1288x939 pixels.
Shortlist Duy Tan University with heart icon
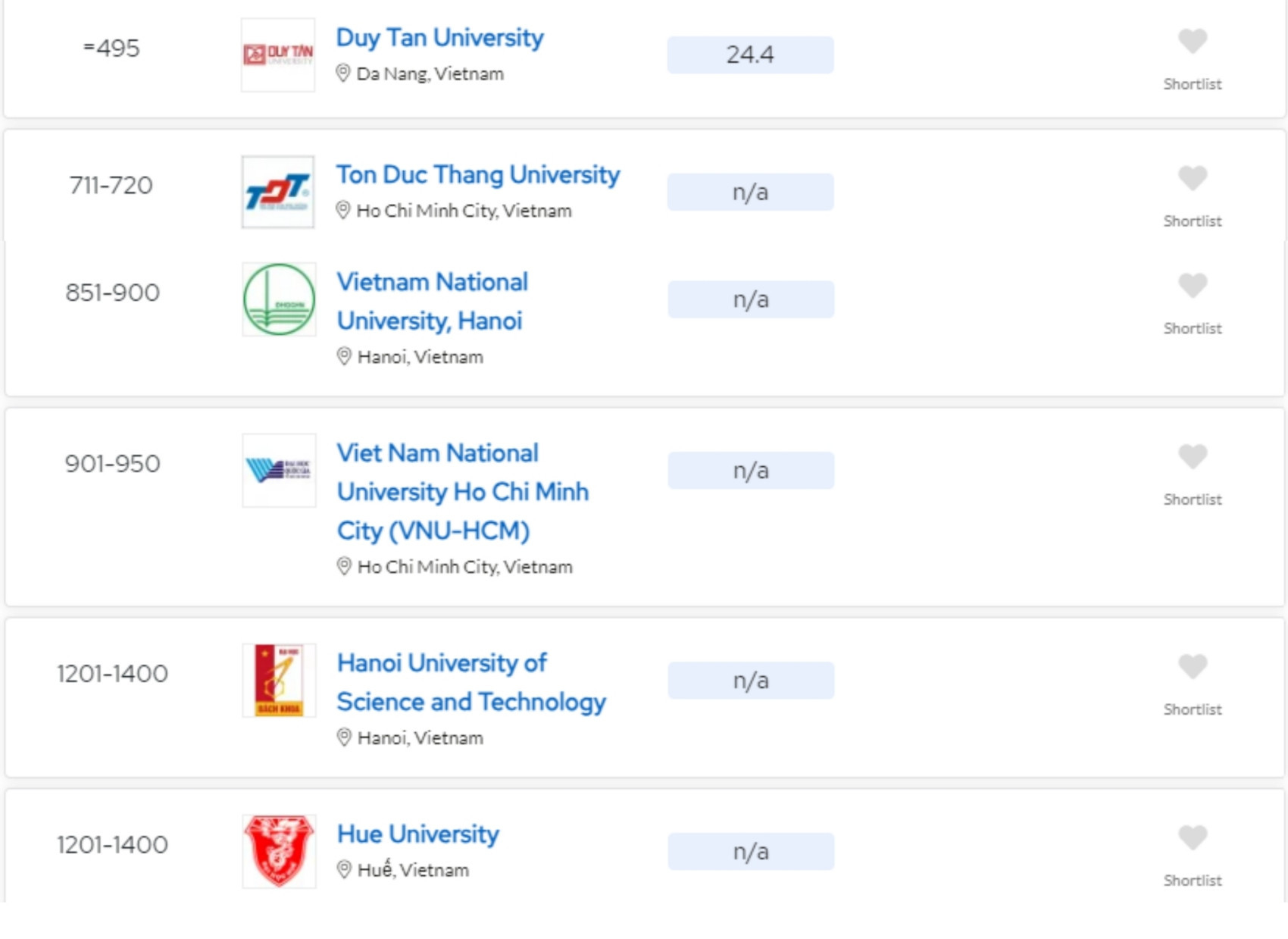[x=1192, y=42]
